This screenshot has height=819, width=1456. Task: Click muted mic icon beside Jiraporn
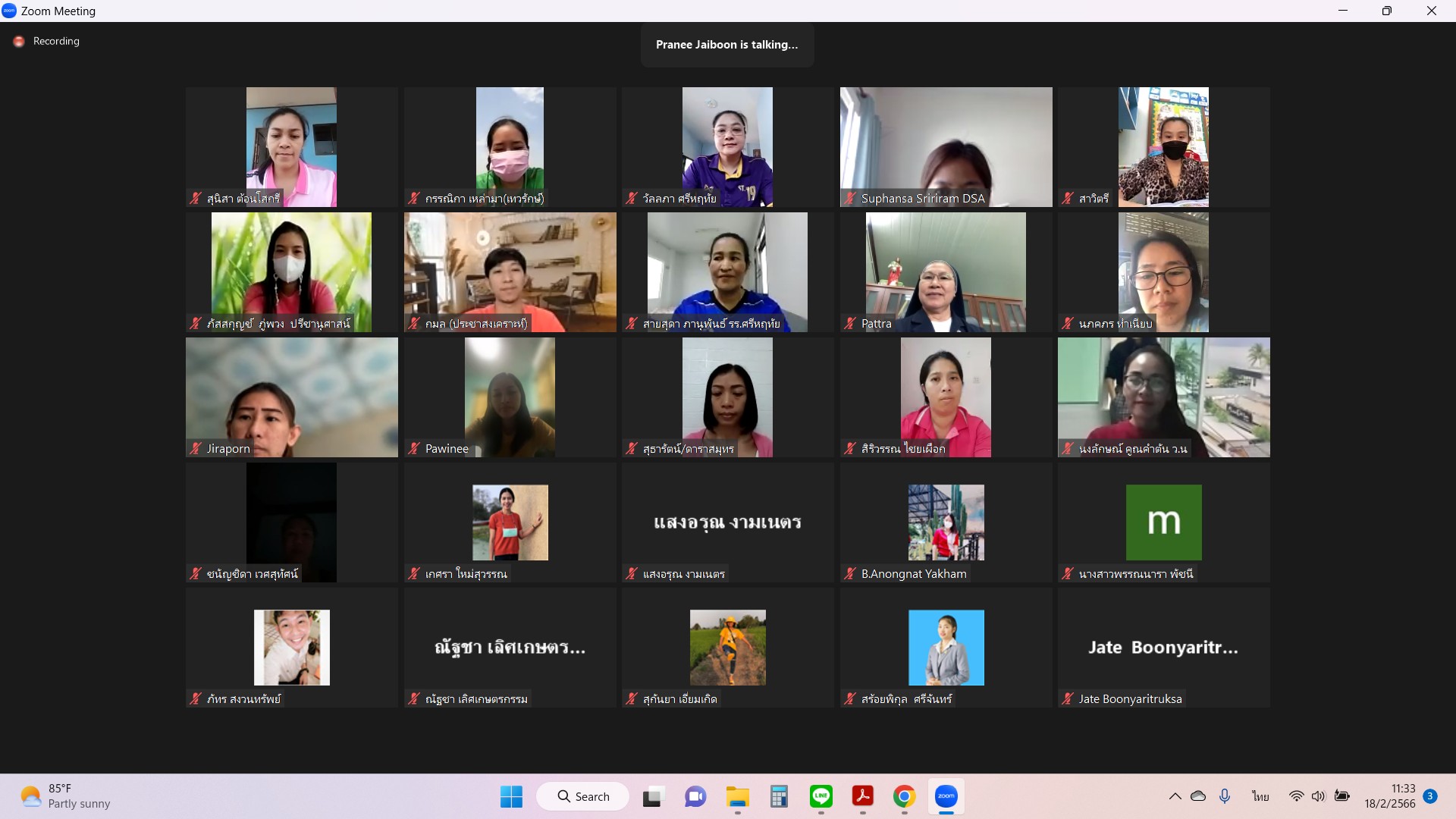click(x=196, y=449)
